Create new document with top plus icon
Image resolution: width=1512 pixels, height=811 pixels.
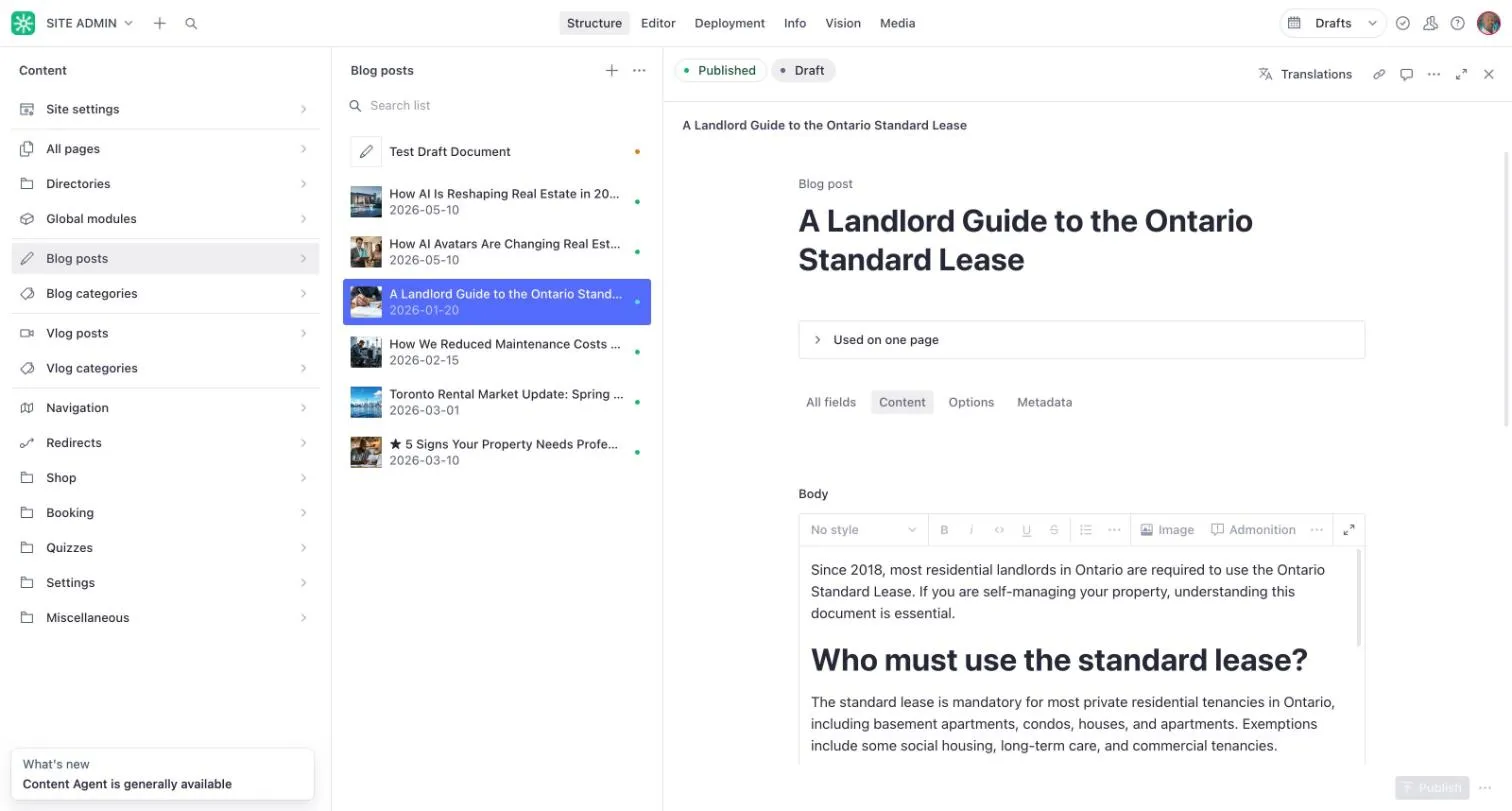pos(159,23)
